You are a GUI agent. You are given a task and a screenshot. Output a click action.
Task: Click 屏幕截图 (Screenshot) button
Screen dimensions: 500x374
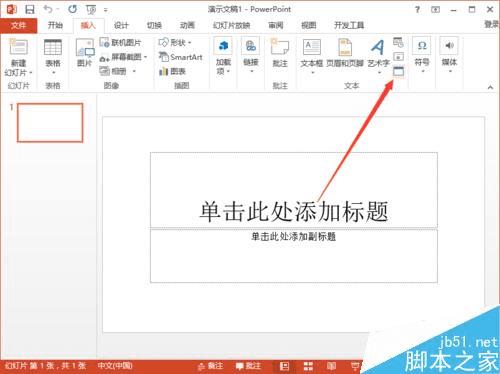(x=123, y=57)
